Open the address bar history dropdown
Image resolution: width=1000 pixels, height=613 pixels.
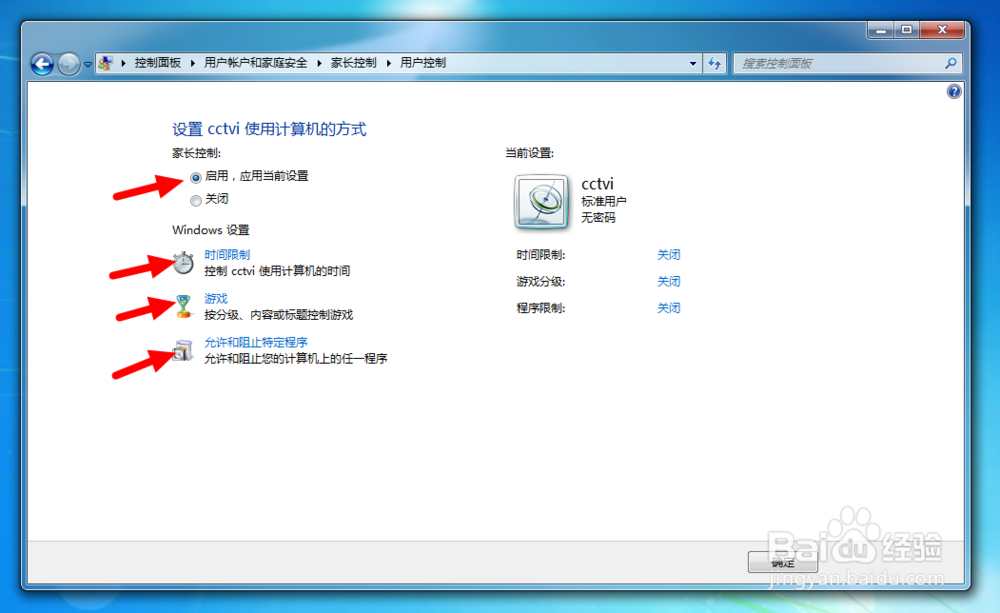click(x=693, y=64)
